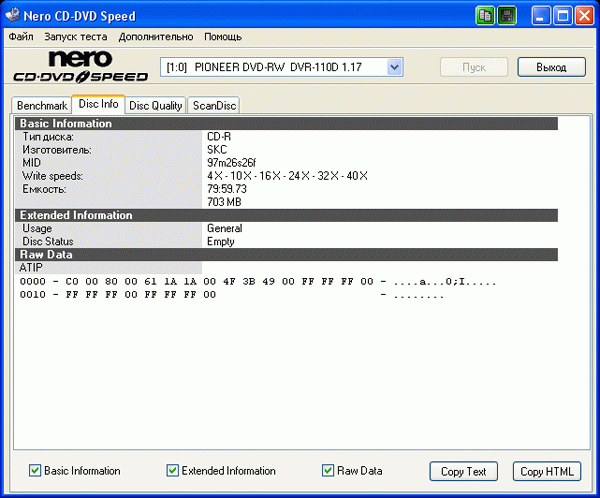The image size is (600, 498).
Task: Open the Дополнительно menu
Action: (x=156, y=37)
